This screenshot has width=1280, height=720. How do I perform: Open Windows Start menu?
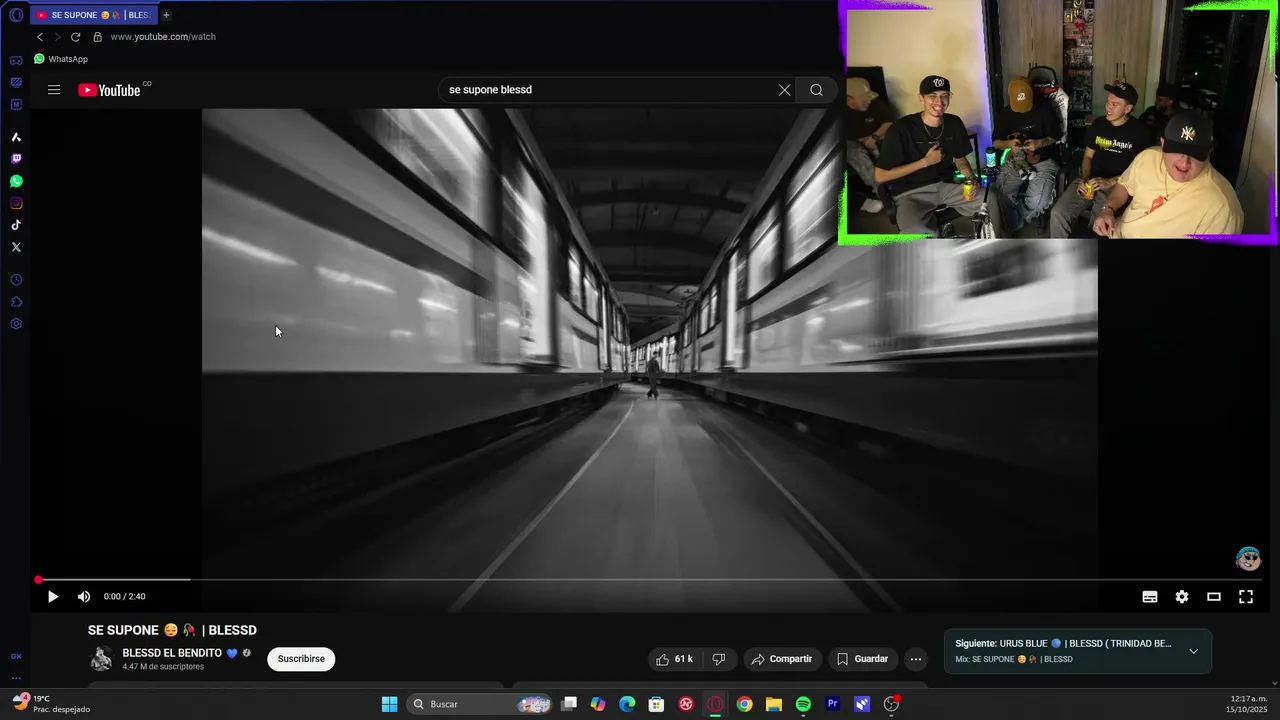pyautogui.click(x=390, y=704)
